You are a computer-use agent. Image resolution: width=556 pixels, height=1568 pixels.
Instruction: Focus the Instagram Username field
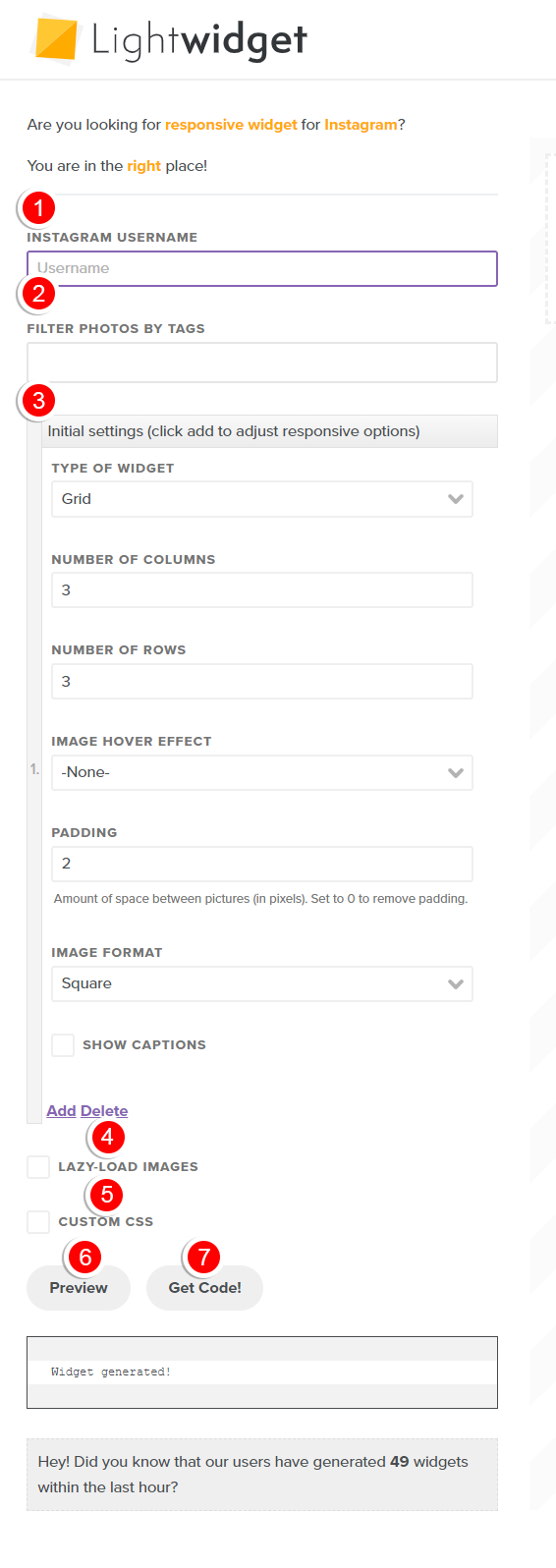point(262,268)
